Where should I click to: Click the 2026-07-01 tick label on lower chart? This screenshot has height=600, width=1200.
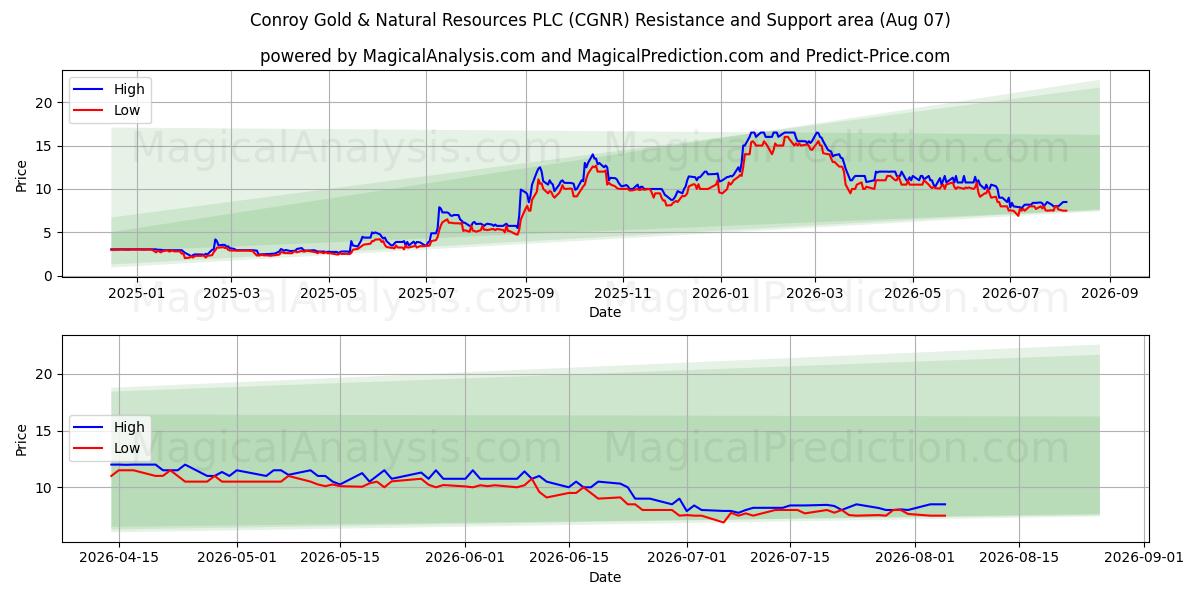click(x=687, y=559)
